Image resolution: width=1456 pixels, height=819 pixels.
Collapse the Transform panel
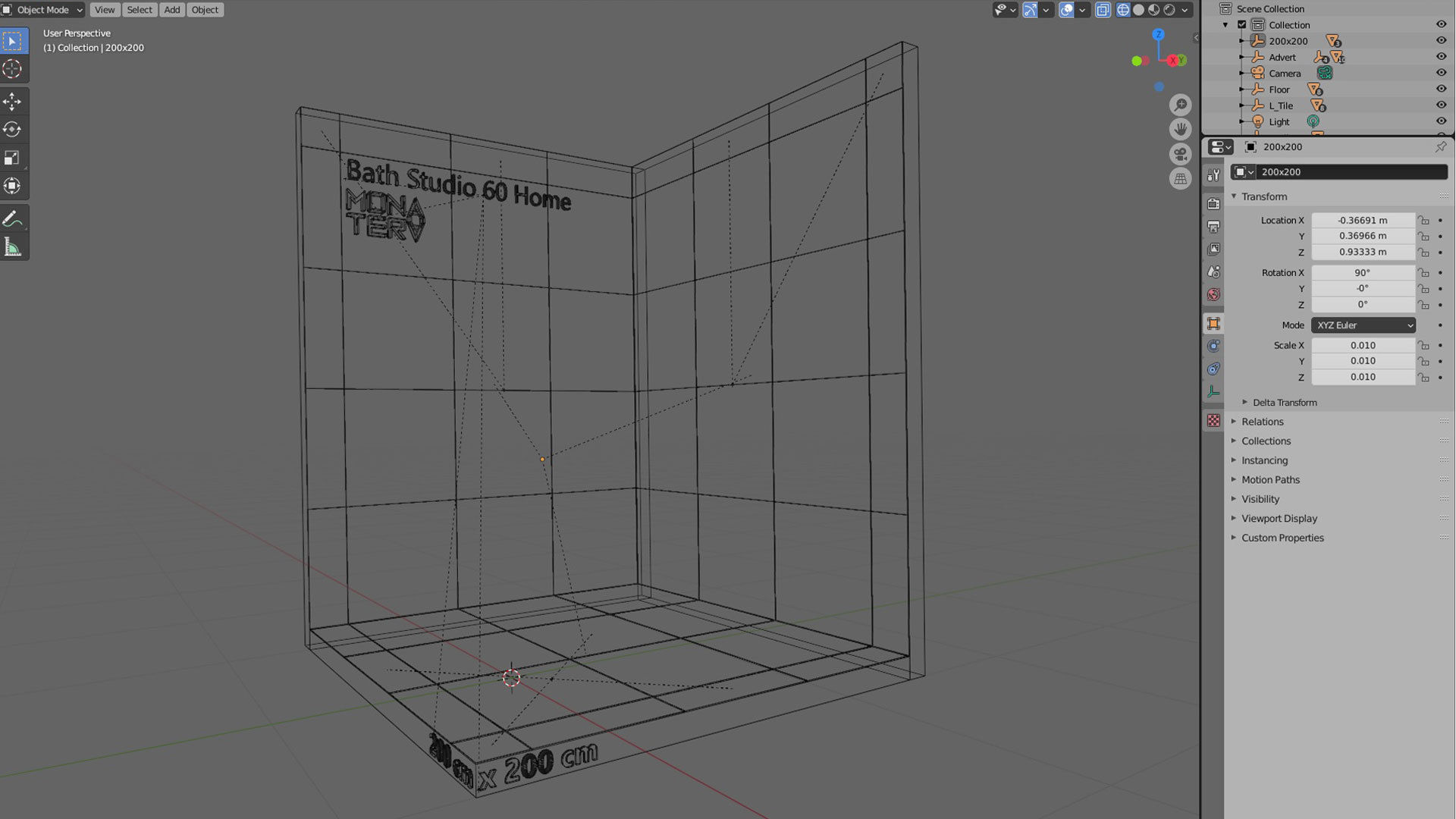[x=1234, y=196]
